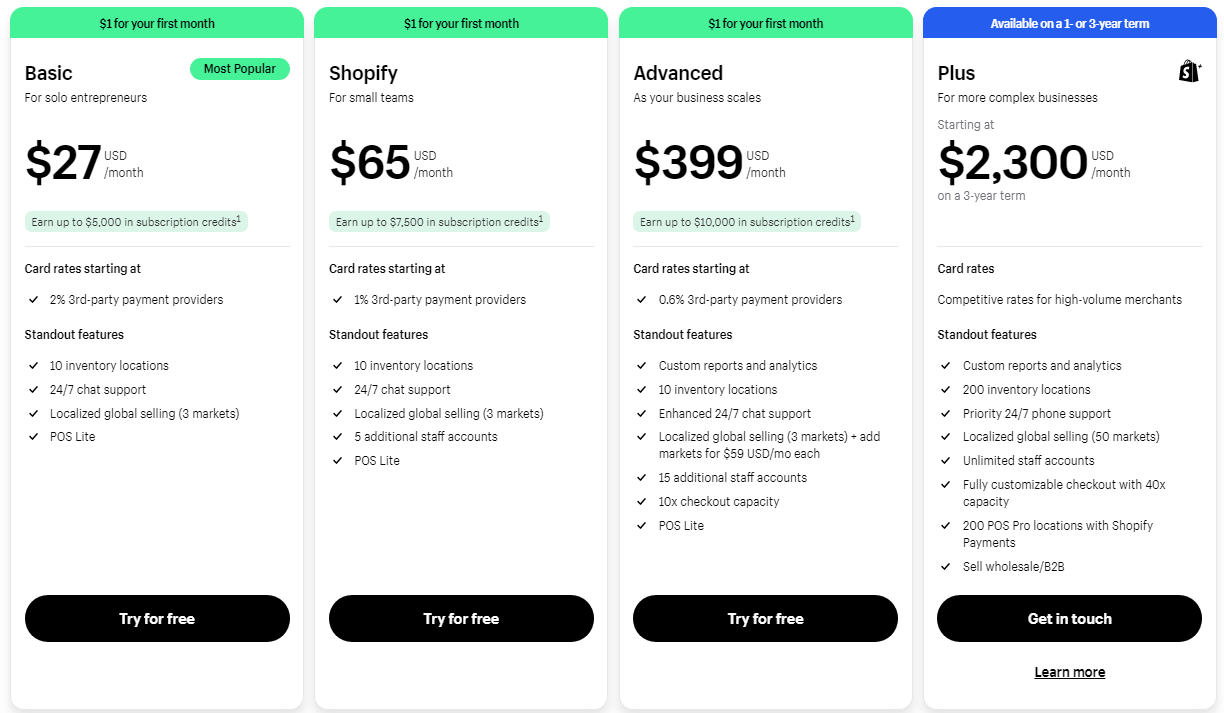This screenshot has height=713, width=1224.
Task: Click checkmark next to Unlimited staff accounts
Action: point(945,461)
